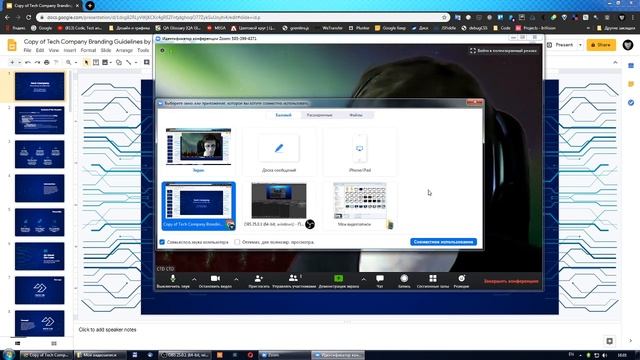Collapse the Slides menu bar with chevron
This screenshot has width=640, height=360.
tap(615, 62)
